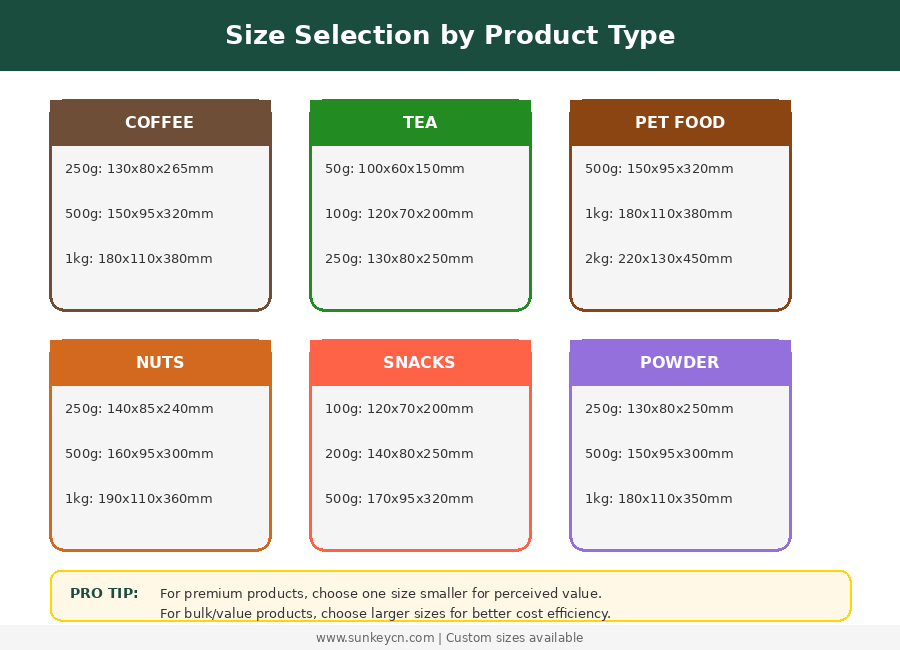Click Nuts 500g 160x95x300mm size
900x650 pixels.
coord(139,454)
